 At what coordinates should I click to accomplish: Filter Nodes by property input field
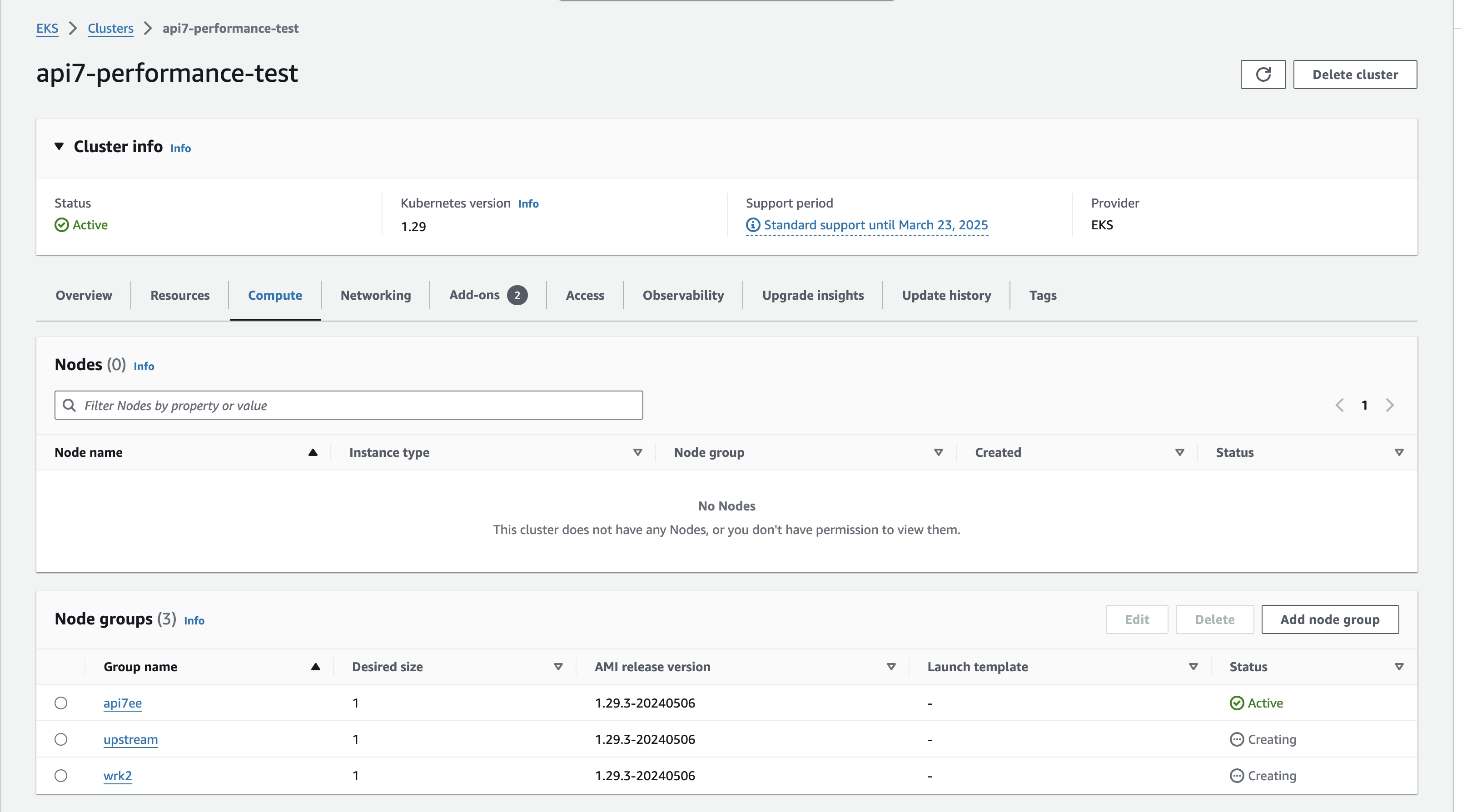[x=349, y=405]
